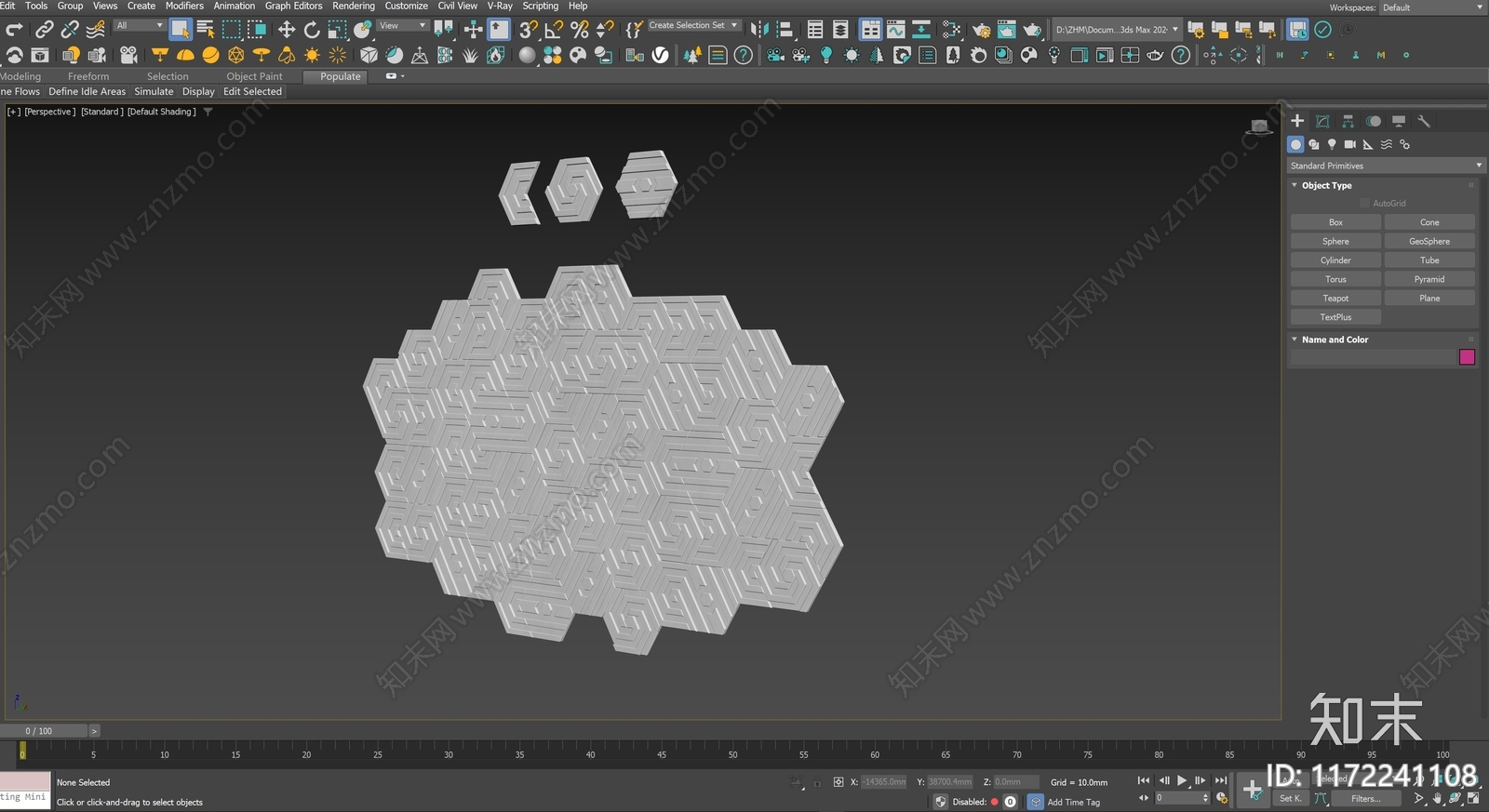The height and width of the screenshot is (812, 1489).
Task: Open the project path dropdown
Action: click(1117, 30)
